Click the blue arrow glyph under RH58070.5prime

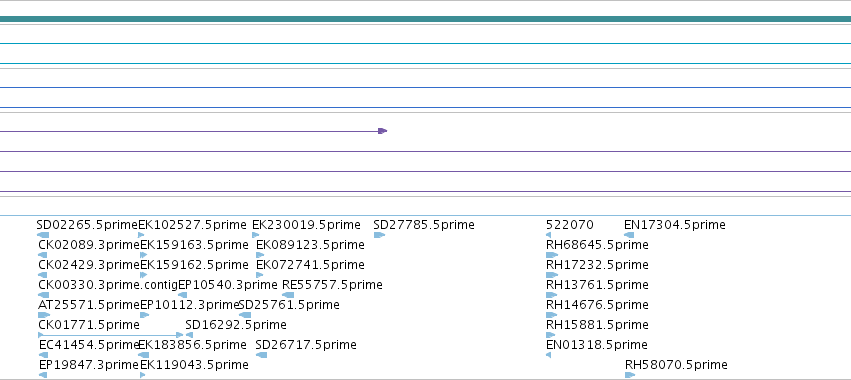pyautogui.click(x=630, y=375)
